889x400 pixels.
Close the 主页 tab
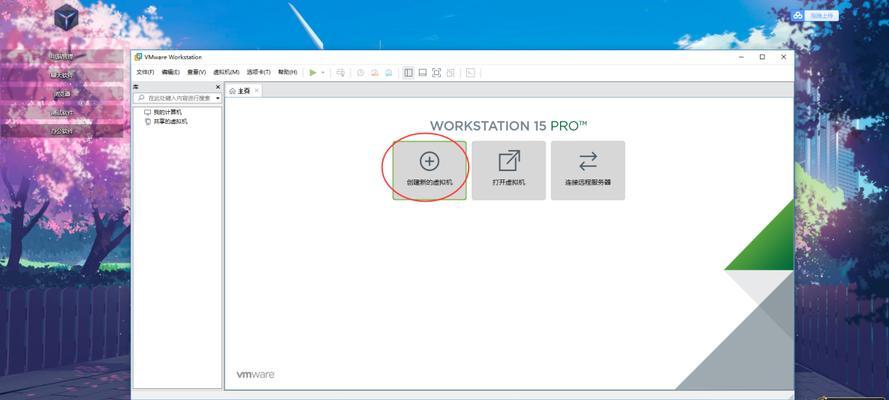click(256, 91)
